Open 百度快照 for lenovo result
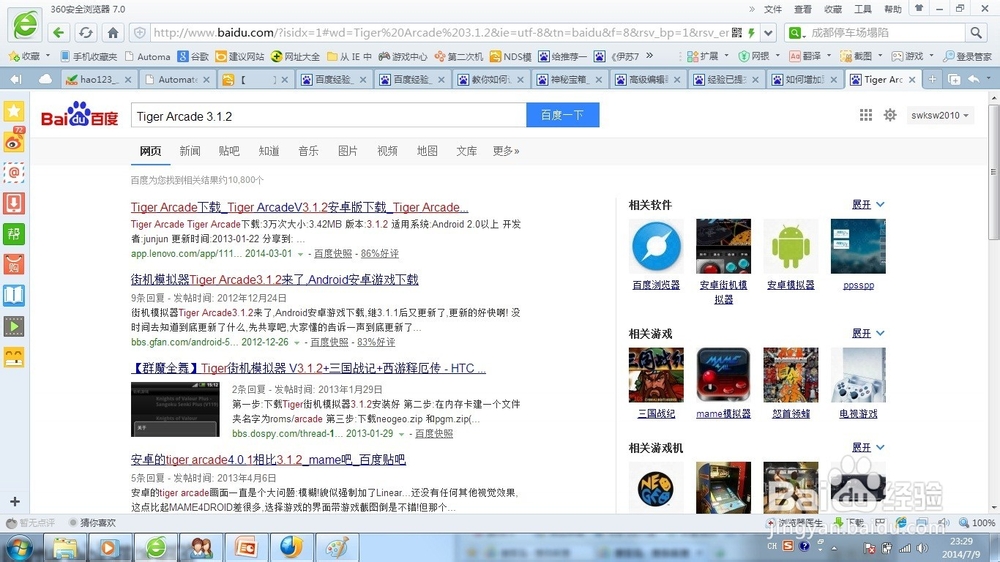1000x562 pixels. point(333,254)
